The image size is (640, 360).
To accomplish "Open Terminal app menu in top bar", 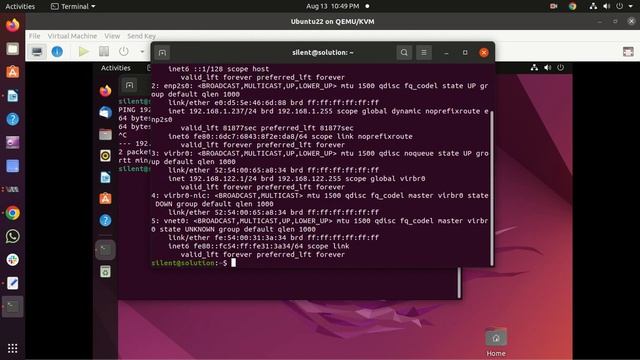I will coord(73,6).
